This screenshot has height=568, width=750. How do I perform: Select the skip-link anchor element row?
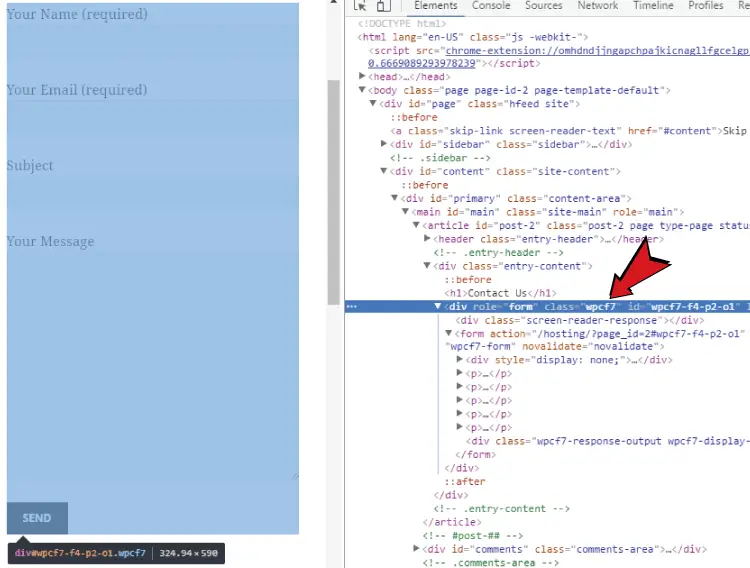pyautogui.click(x=568, y=131)
